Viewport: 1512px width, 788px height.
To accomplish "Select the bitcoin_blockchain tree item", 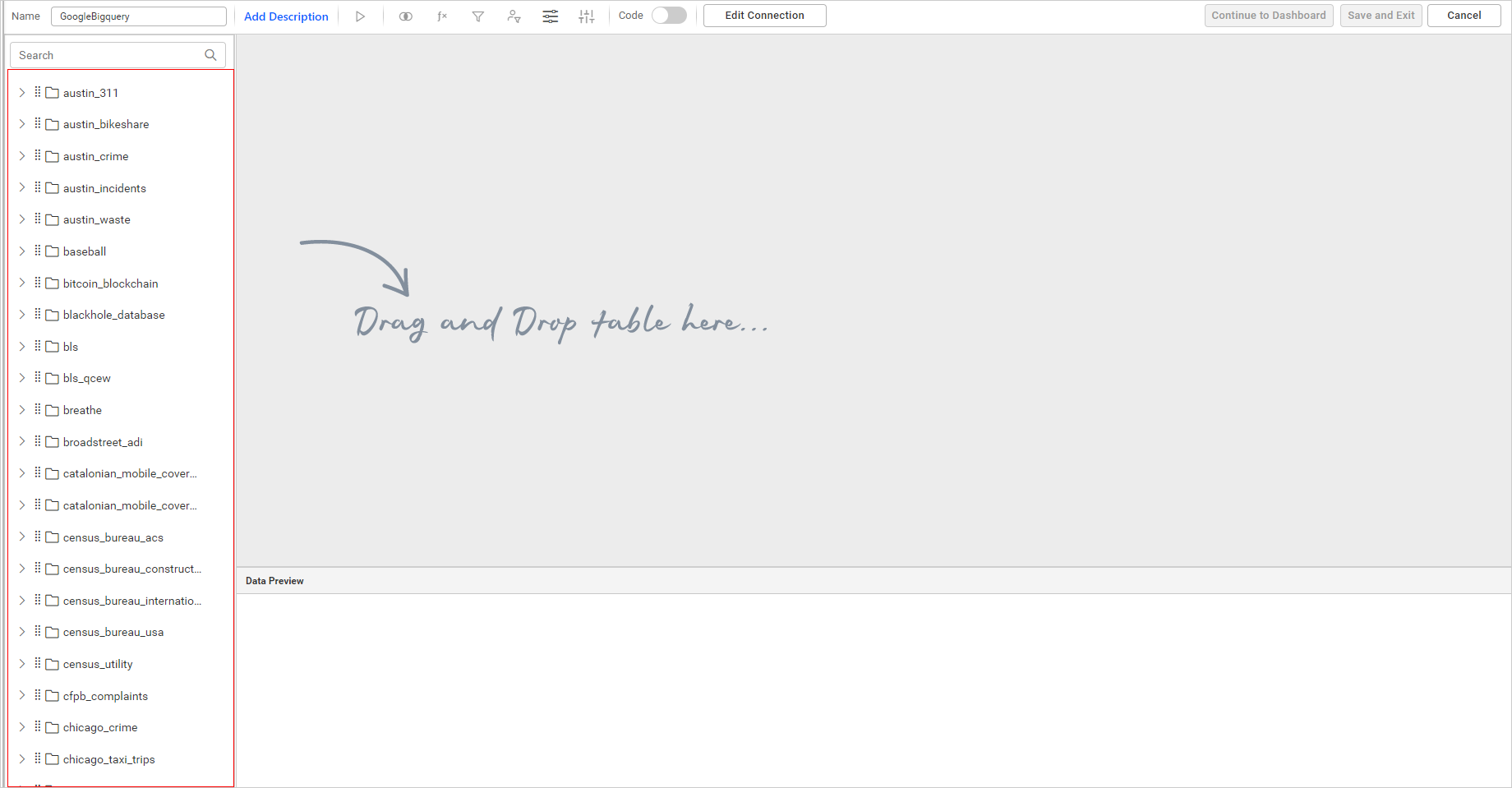I will click(x=110, y=283).
